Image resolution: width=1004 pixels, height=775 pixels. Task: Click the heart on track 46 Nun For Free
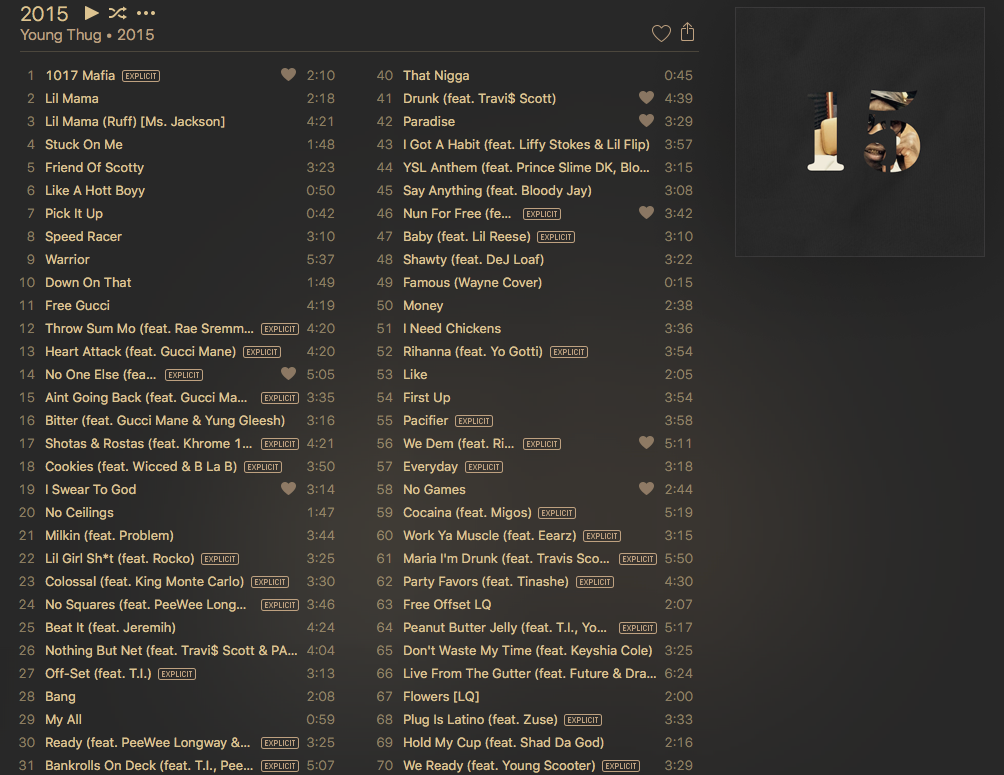click(x=646, y=213)
